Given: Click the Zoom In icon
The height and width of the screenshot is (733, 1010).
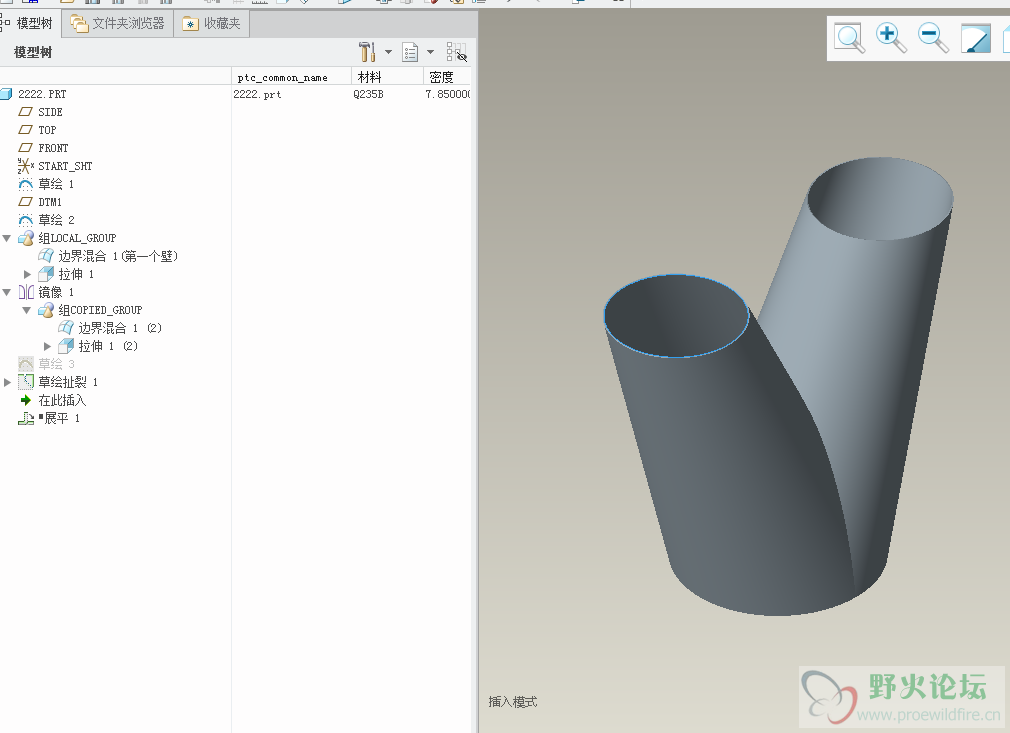Looking at the screenshot, I should click(891, 38).
